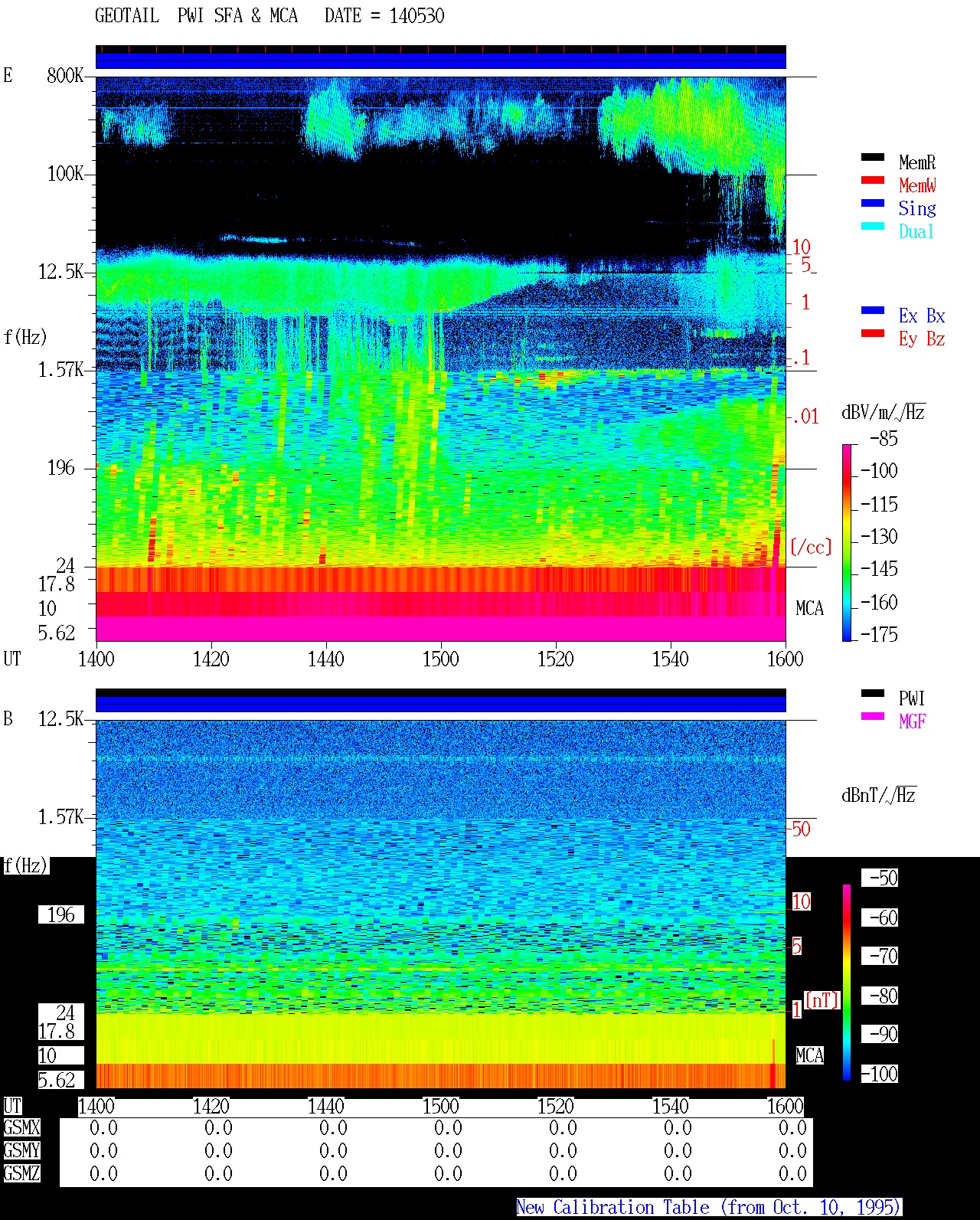Image resolution: width=980 pixels, height=1220 pixels.
Task: Click the -85 color scale value
Action: [x=884, y=439]
